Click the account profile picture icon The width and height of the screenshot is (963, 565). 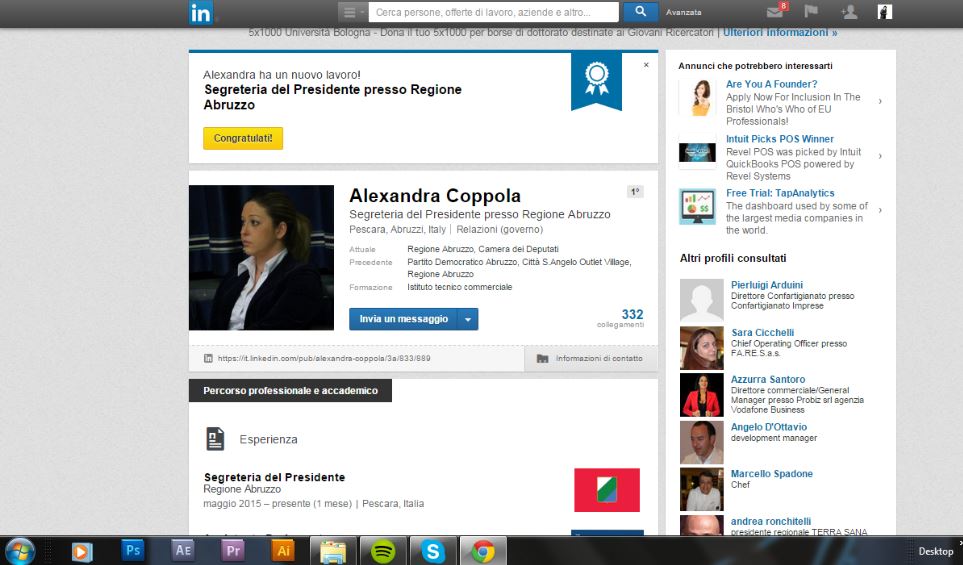tap(884, 12)
